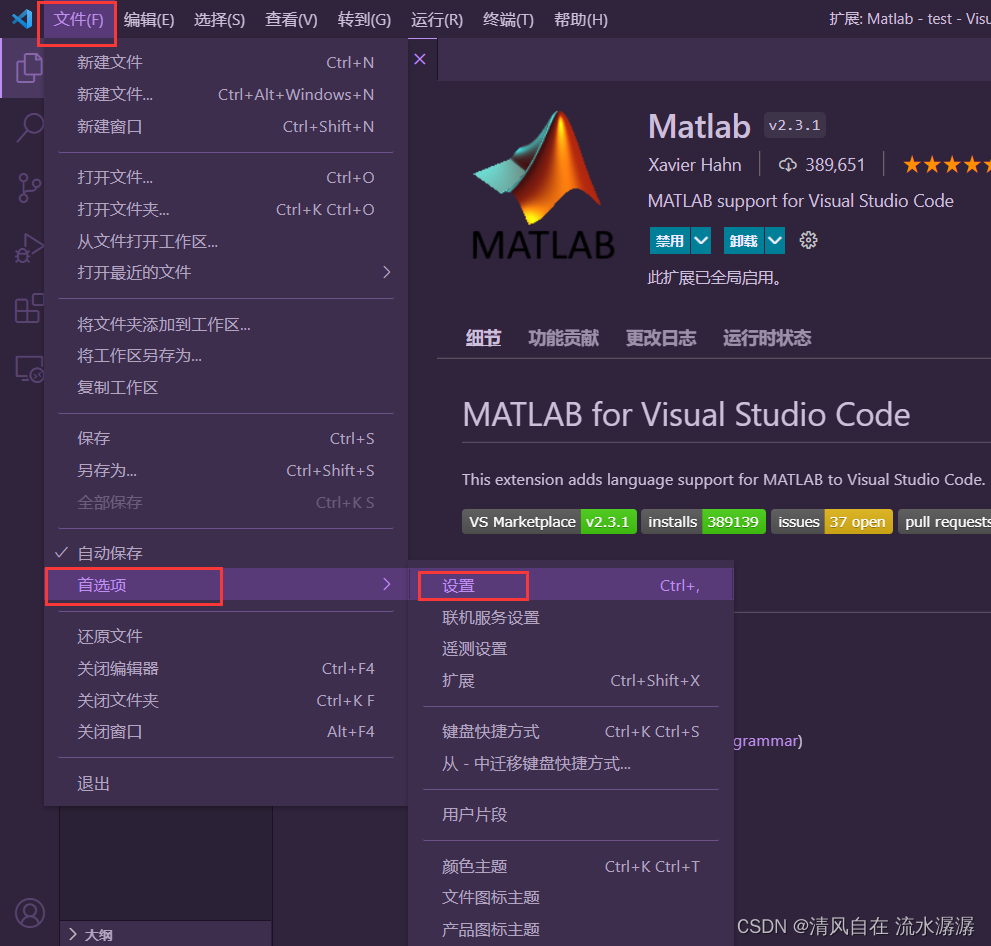Image resolution: width=991 pixels, height=946 pixels.
Task: Expand the dropdown arrow beside 卸载
Action: pyautogui.click(x=774, y=241)
